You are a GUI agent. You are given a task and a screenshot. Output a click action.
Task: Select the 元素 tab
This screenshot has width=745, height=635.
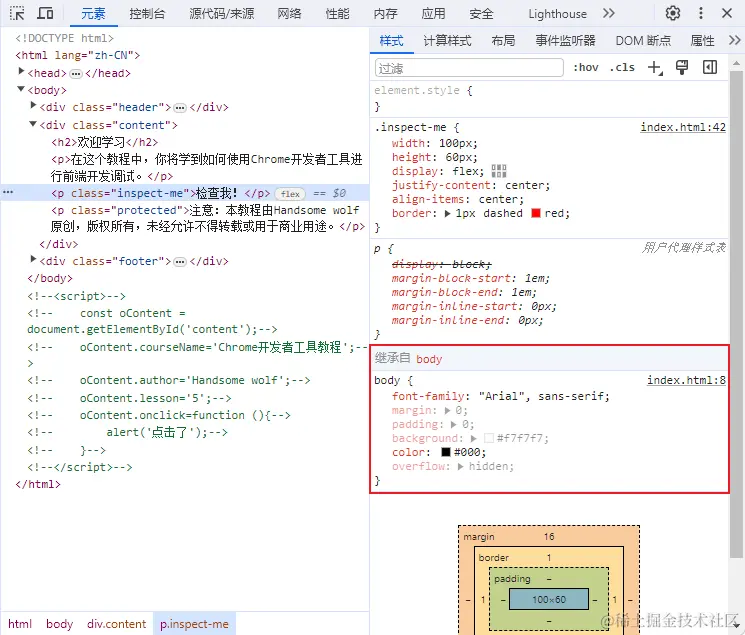coord(93,14)
